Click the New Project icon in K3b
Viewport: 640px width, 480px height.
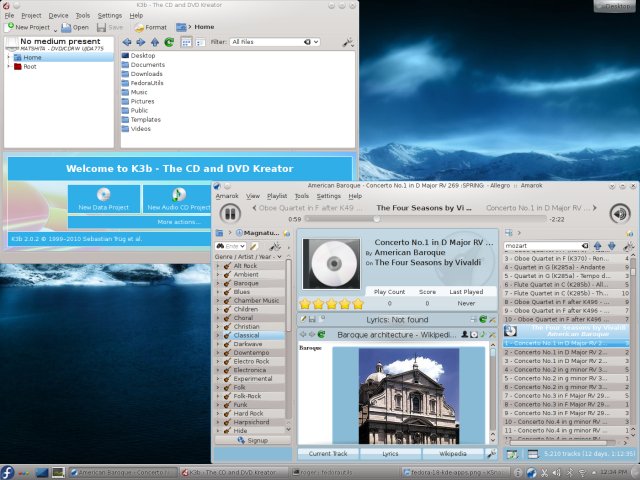coord(9,28)
